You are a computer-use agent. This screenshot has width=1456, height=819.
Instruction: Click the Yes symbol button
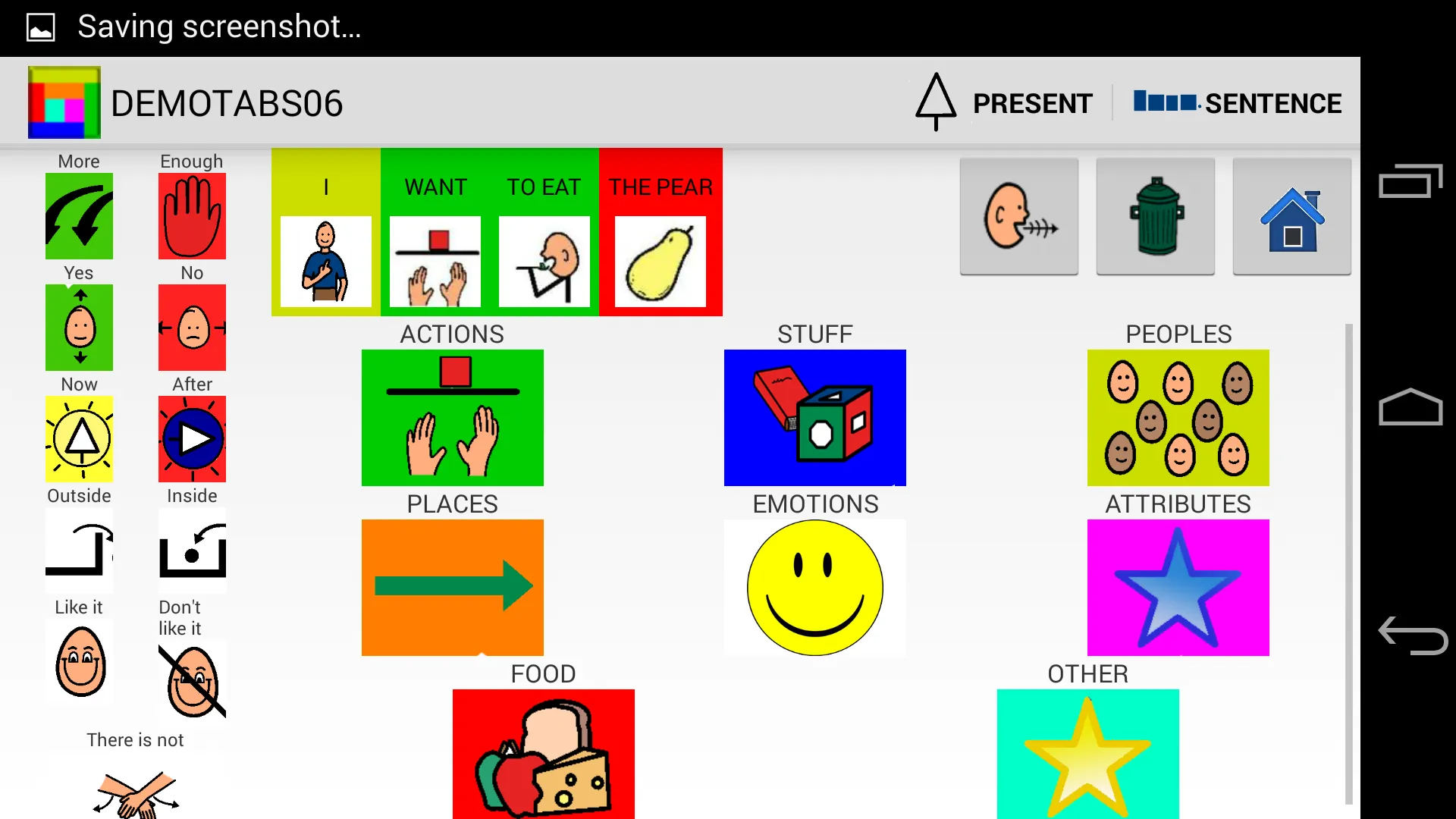click(78, 328)
